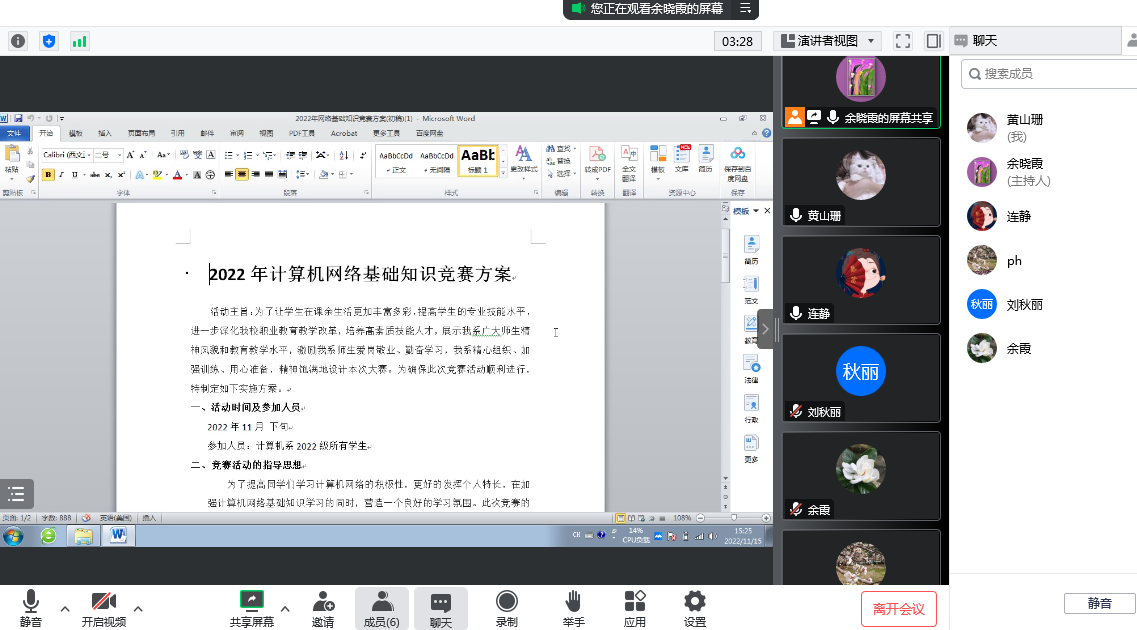Click the Leave Meeting button
This screenshot has width=1137, height=630.
click(x=899, y=608)
